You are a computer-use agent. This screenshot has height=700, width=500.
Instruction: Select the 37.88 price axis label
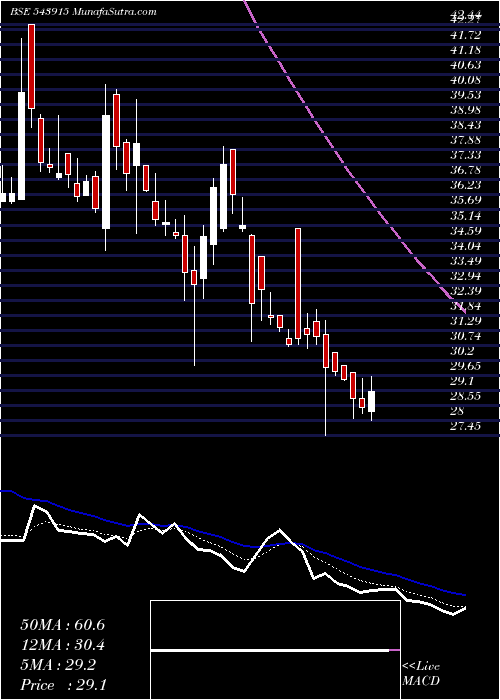pyautogui.click(x=466, y=140)
